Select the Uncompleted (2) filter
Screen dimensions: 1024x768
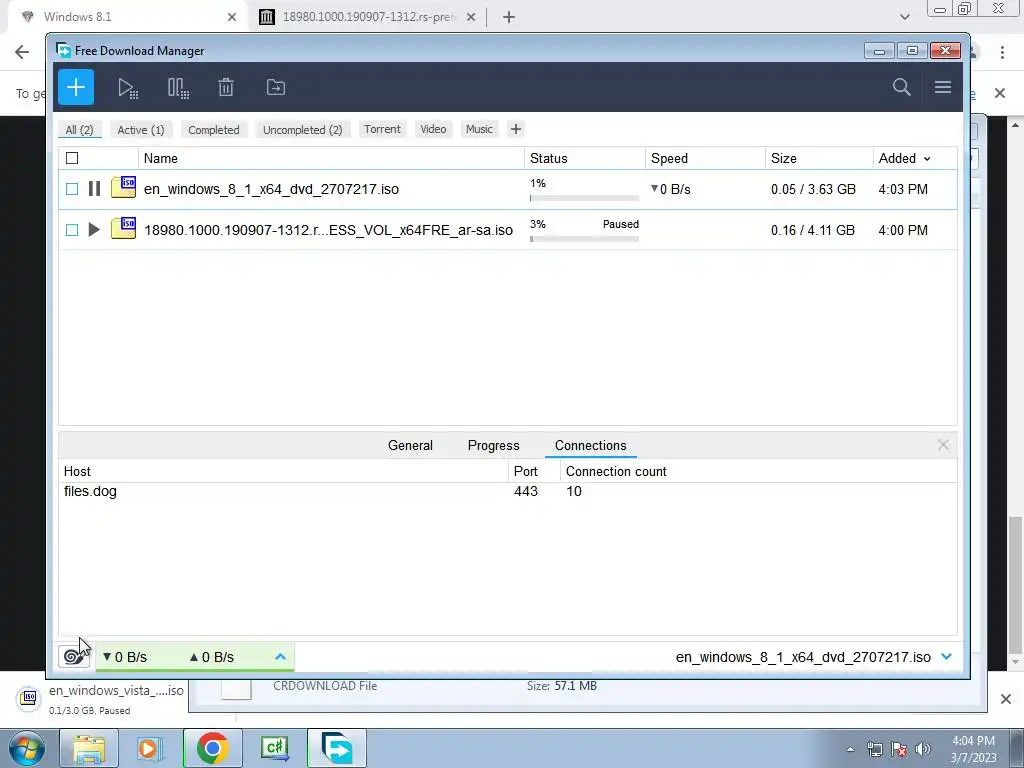point(302,130)
